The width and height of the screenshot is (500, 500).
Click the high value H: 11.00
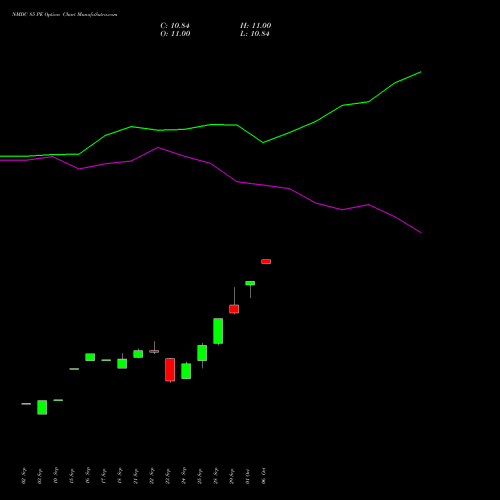256,26
